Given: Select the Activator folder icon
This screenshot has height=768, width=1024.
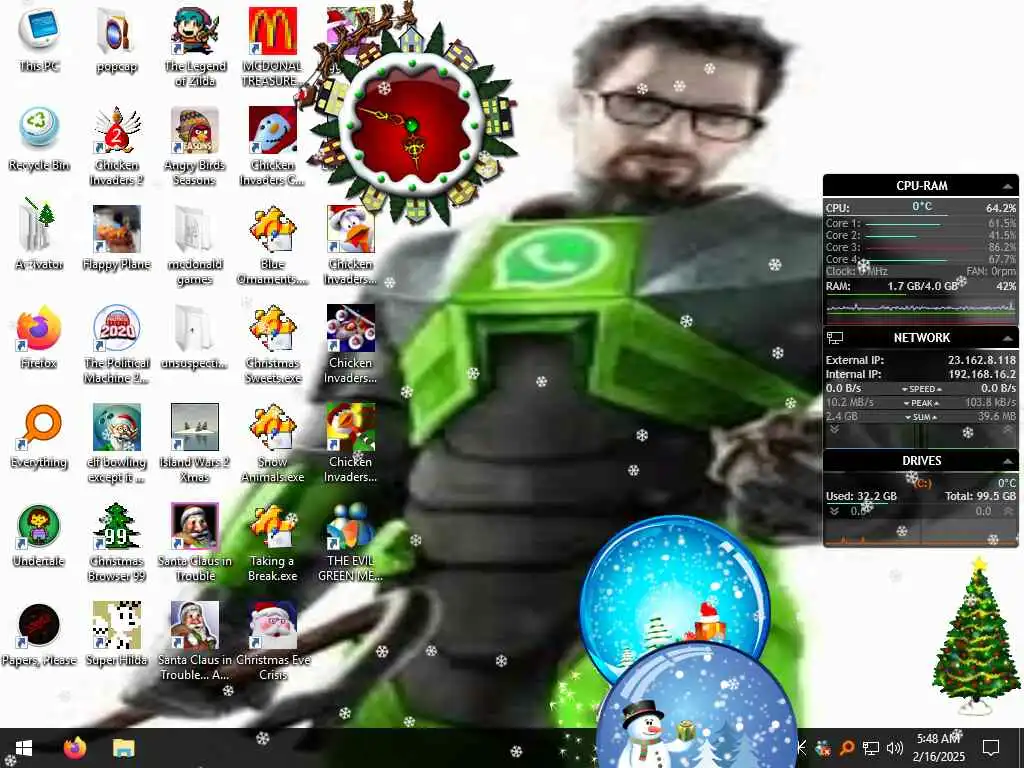Looking at the screenshot, I should coord(39,236).
